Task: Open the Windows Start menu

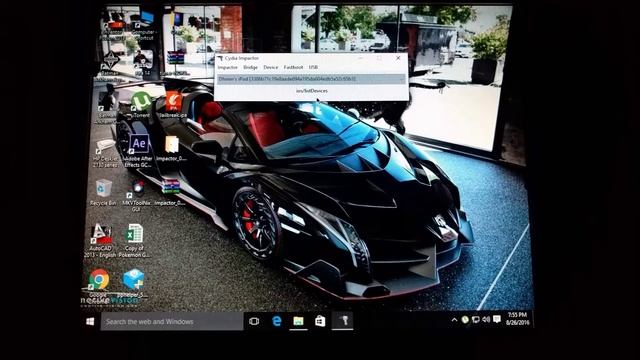Action: click(x=90, y=322)
